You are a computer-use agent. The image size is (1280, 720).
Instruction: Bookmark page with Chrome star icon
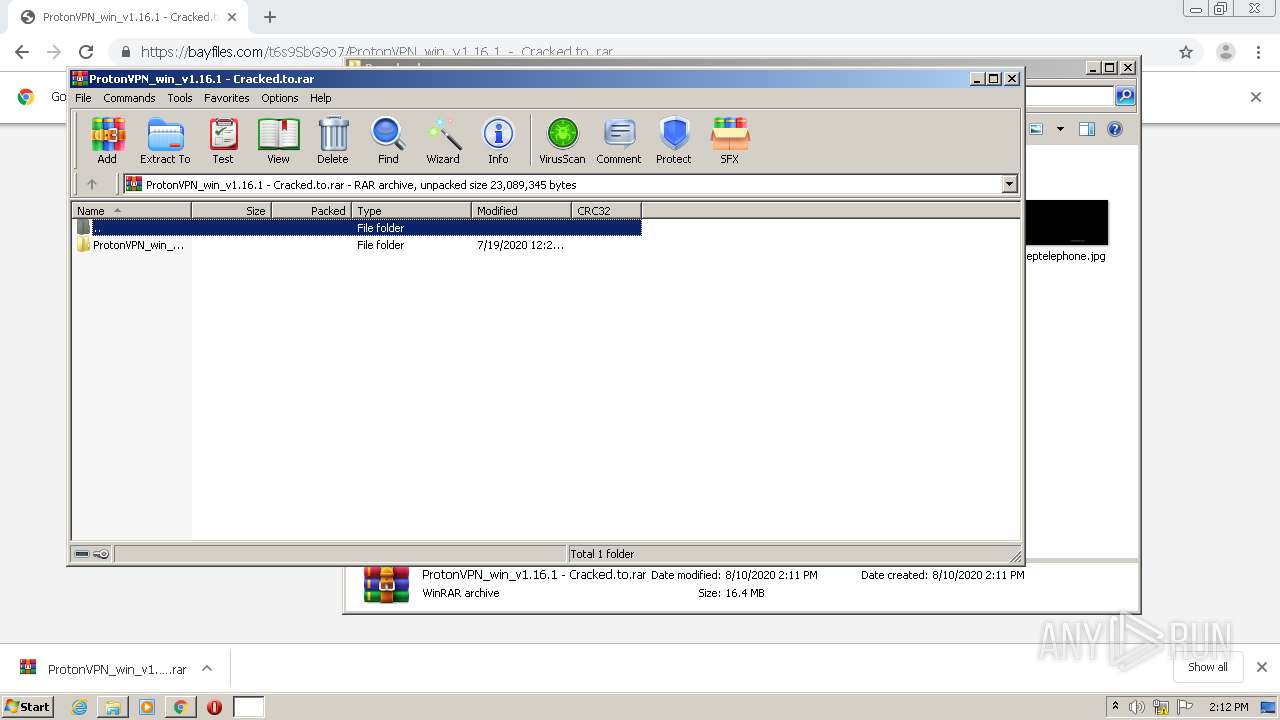[x=1186, y=52]
